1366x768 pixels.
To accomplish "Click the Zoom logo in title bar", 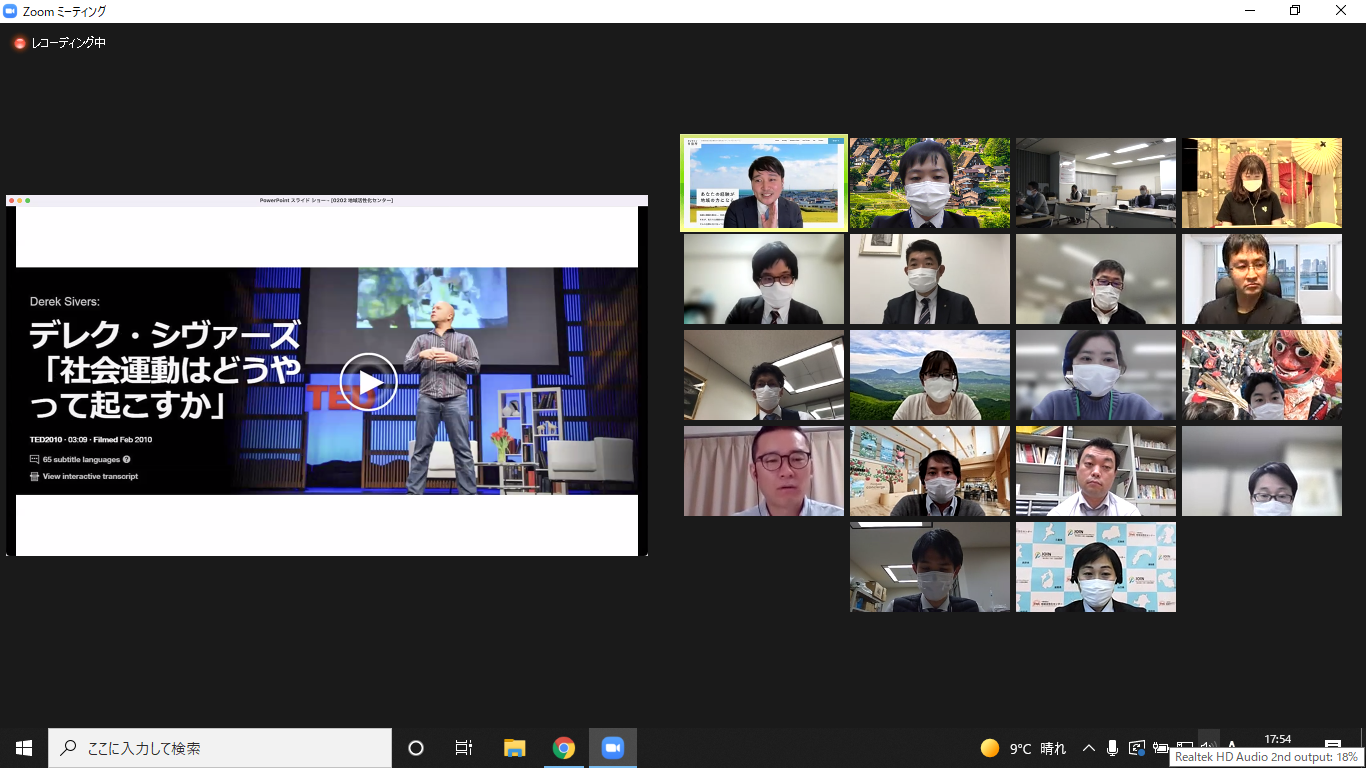I will tap(11, 11).
